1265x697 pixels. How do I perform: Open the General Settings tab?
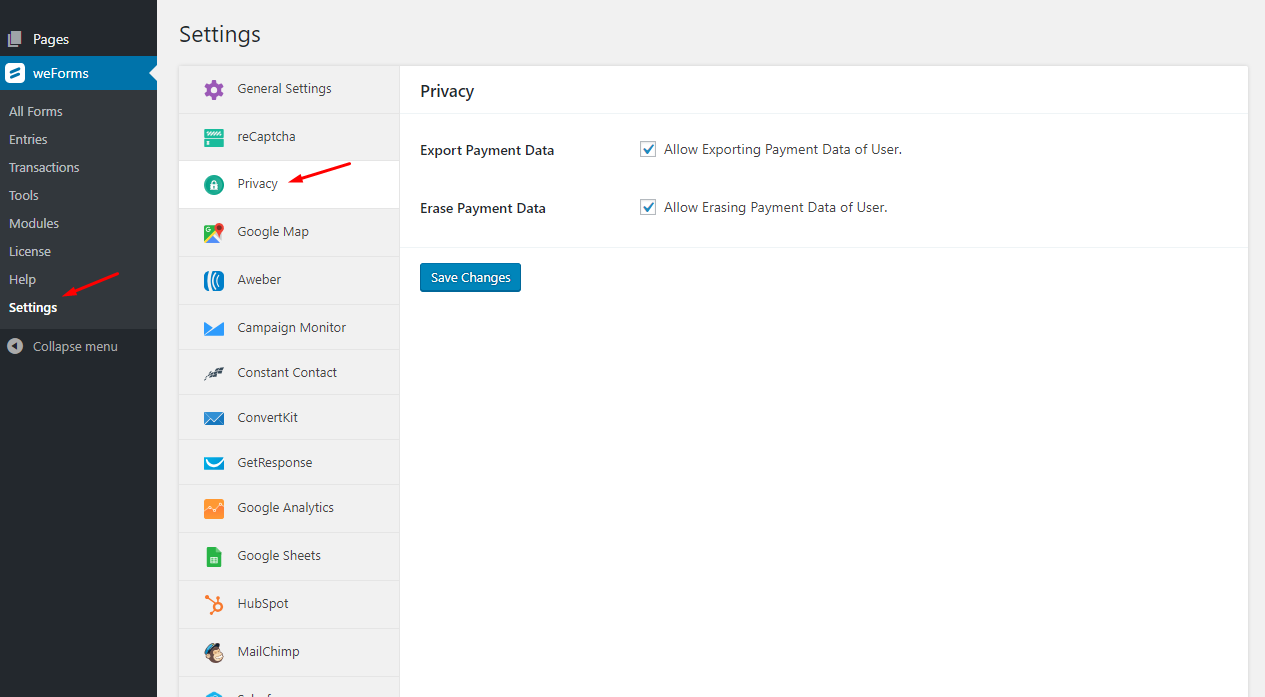[289, 89]
